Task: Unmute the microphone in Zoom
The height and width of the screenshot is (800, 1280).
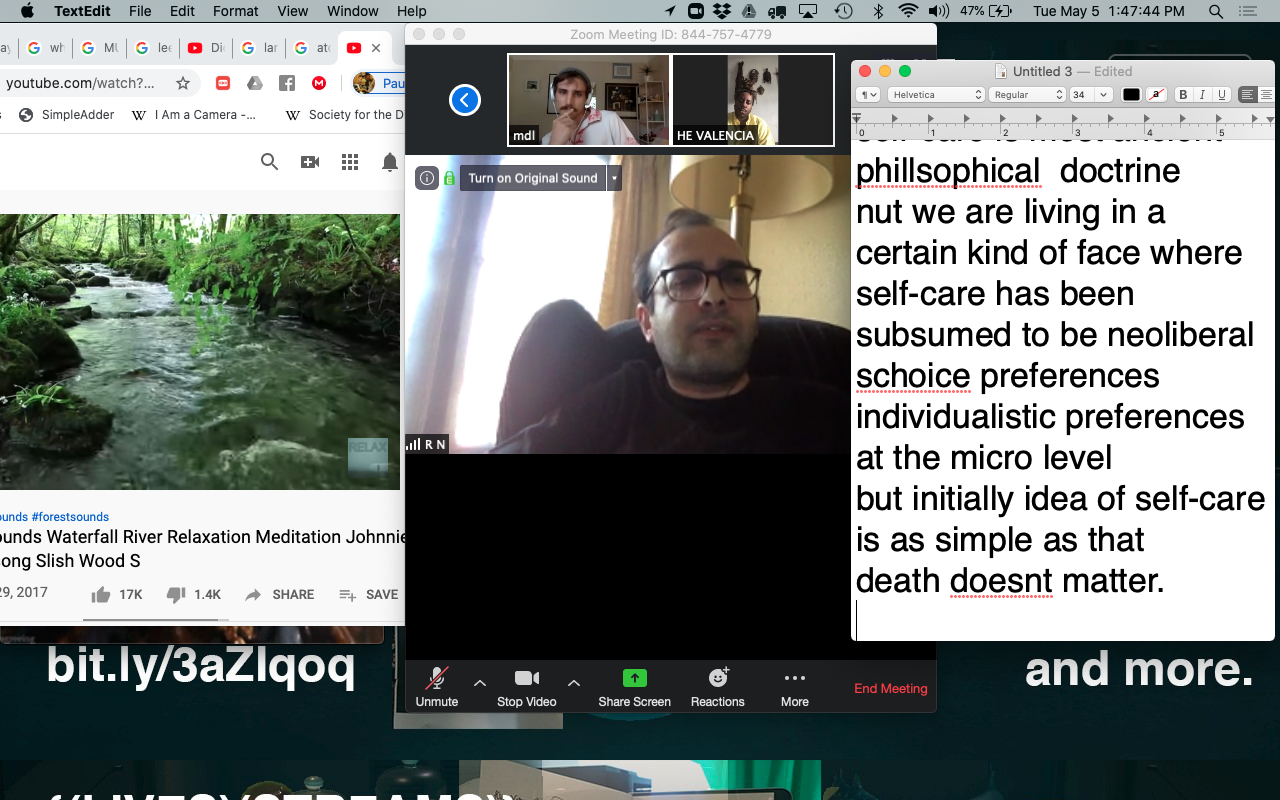Action: [x=436, y=687]
